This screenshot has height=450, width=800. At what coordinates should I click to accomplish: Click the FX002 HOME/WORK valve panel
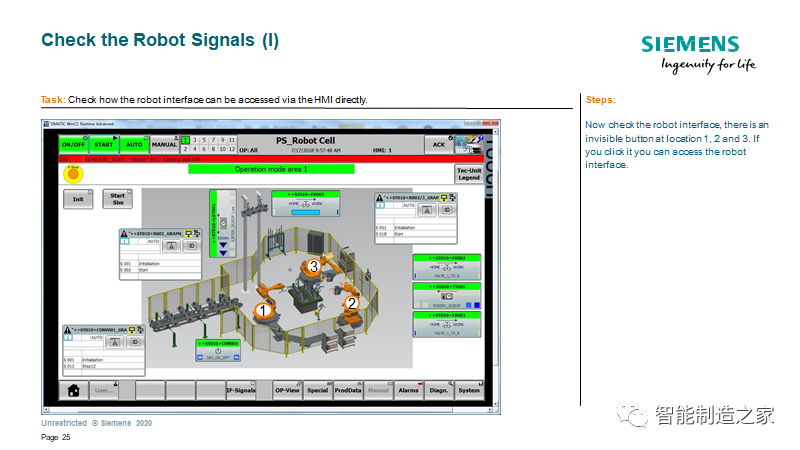[447, 267]
